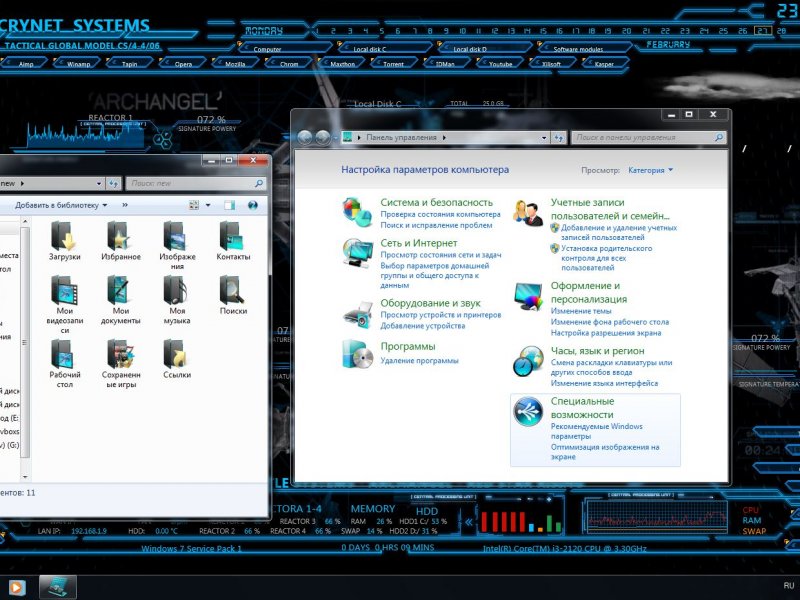
Task: Open the Загрузки folder icon
Action: (64, 236)
